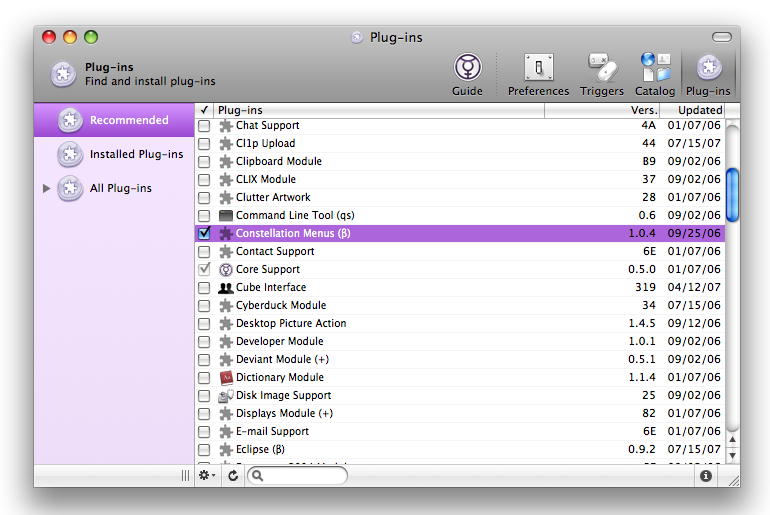Click the sidebar resize grip icon
Screen dimensions: 770x515
coord(185,475)
